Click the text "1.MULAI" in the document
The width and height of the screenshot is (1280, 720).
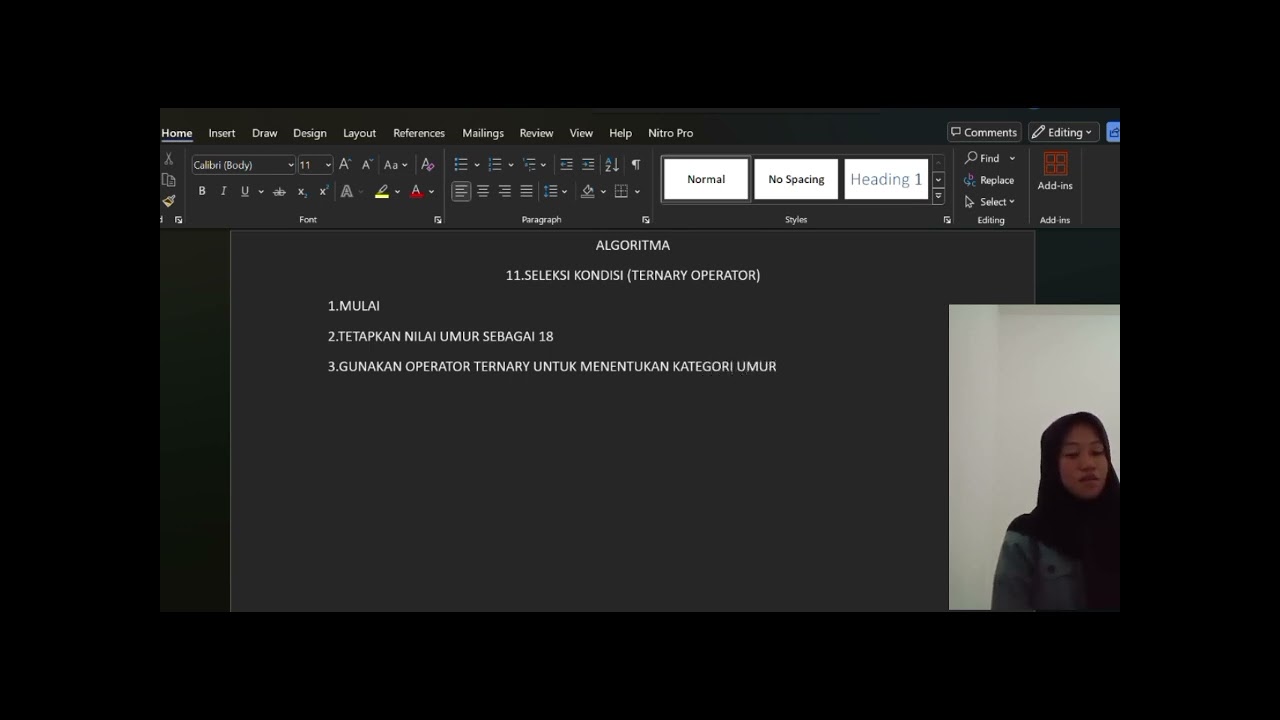[354, 306]
